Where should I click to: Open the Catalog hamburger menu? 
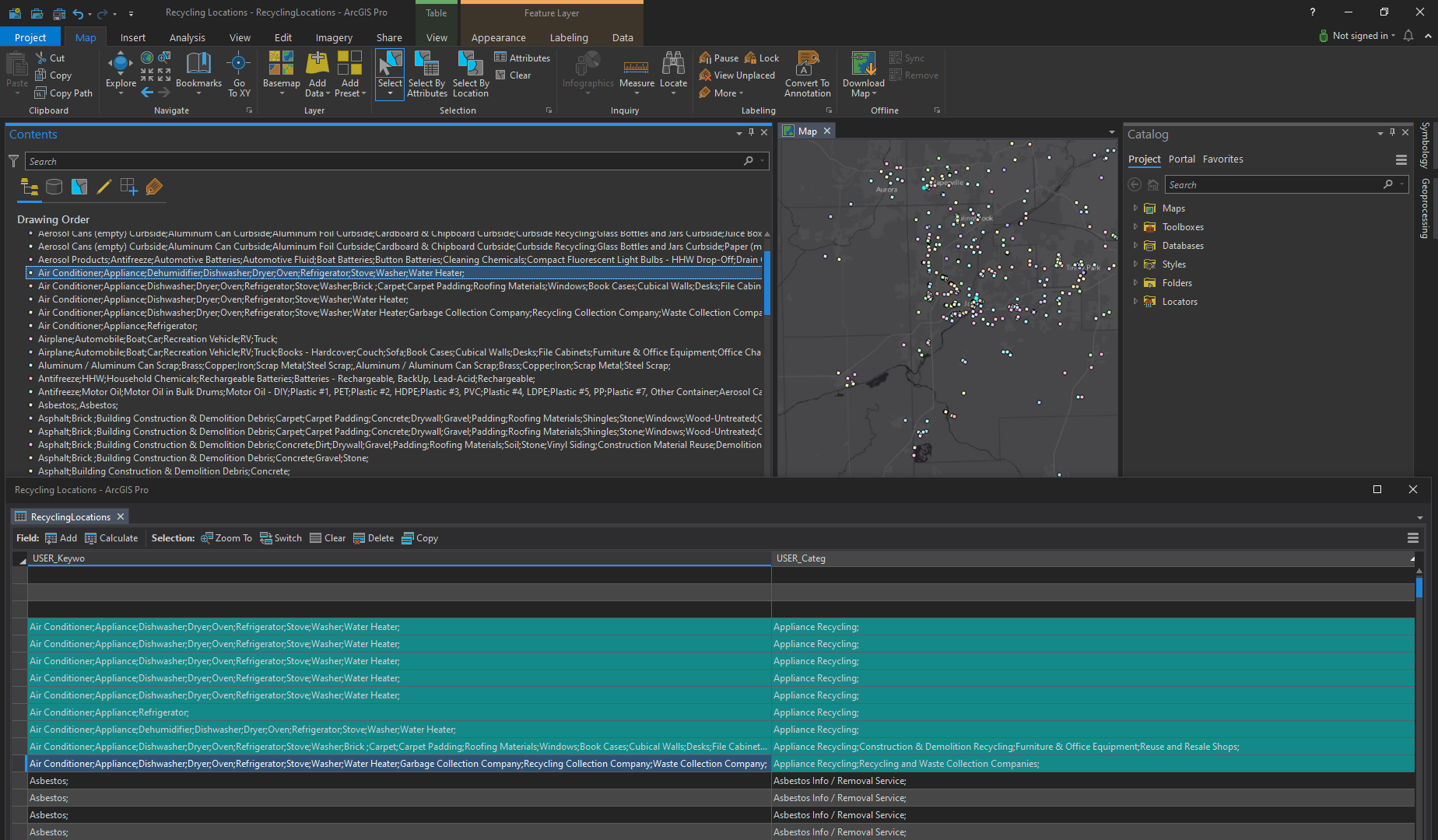click(x=1401, y=159)
